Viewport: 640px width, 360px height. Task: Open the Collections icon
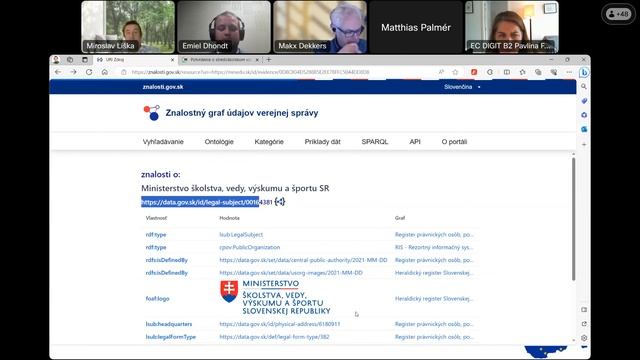[x=538, y=72]
